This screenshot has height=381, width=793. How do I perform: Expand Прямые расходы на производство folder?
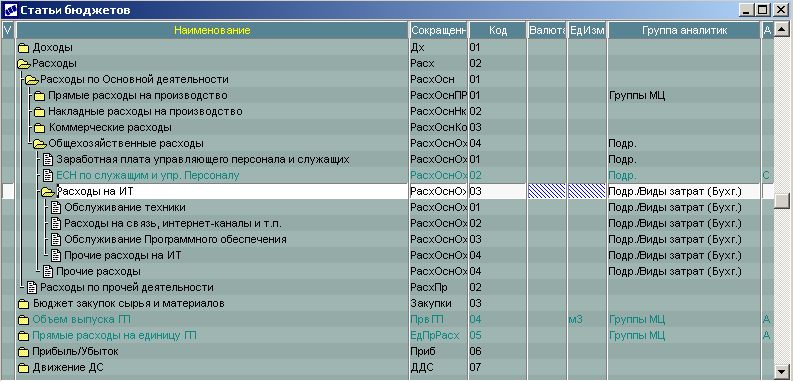pyautogui.click(x=40, y=96)
